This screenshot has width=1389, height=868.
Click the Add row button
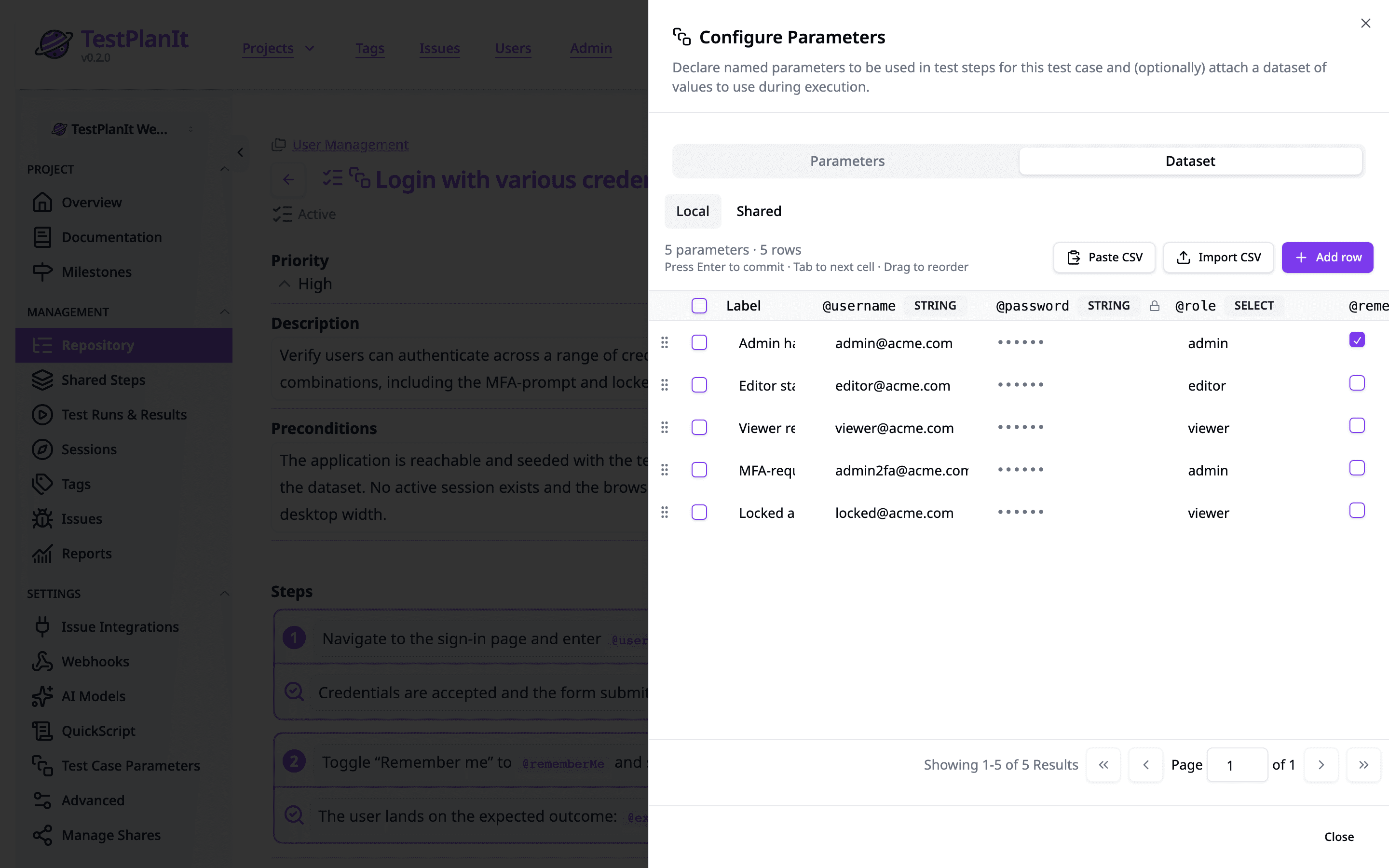tap(1327, 257)
